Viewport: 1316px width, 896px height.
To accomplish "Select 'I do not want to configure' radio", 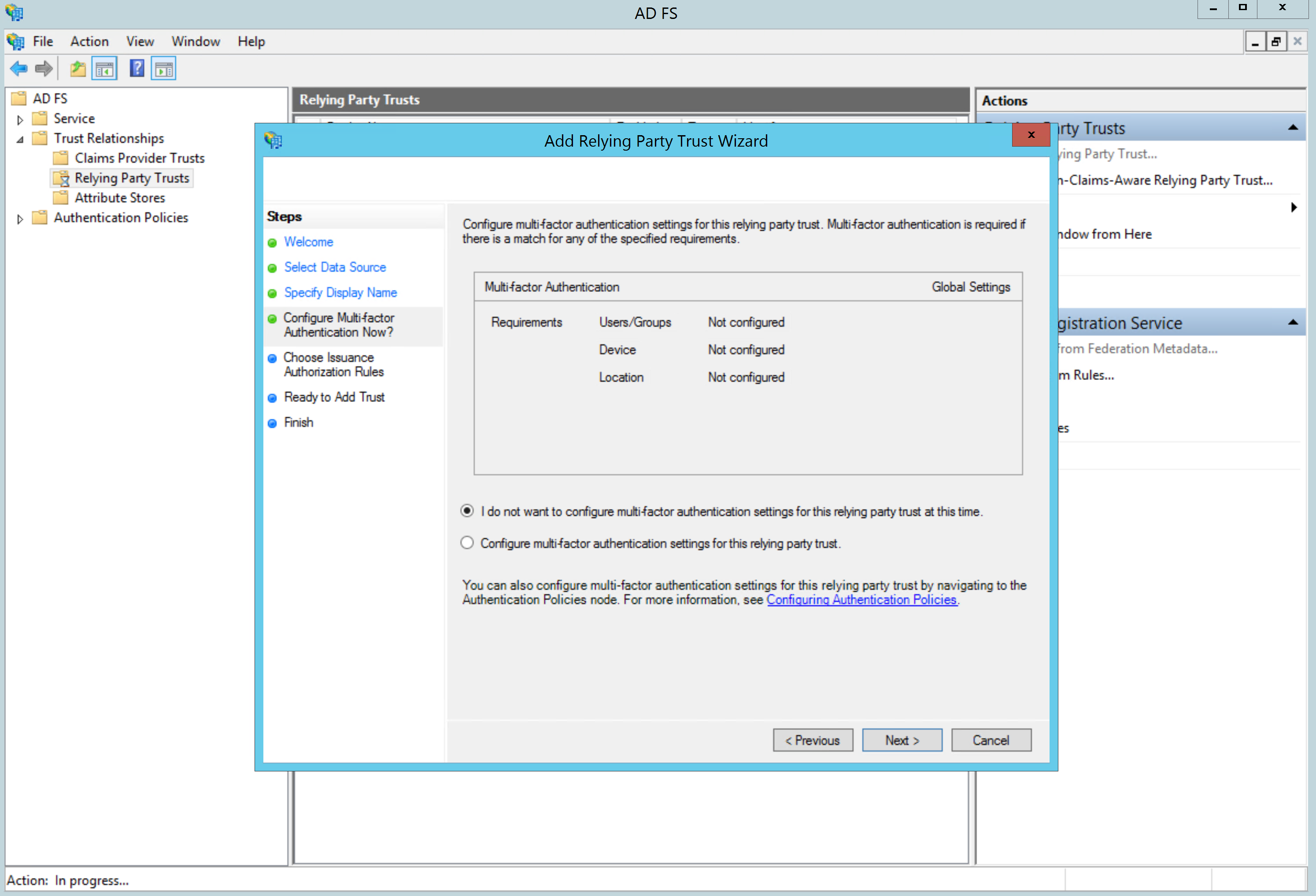I will (x=466, y=511).
